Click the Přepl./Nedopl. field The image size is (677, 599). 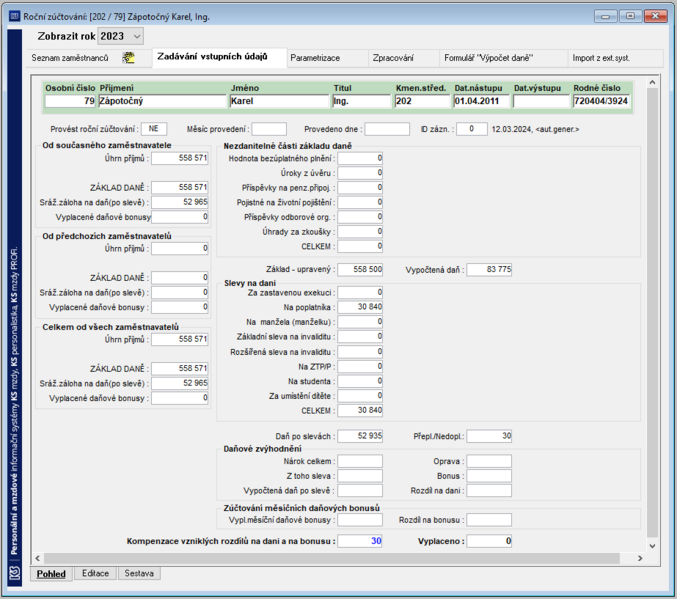tap(489, 436)
